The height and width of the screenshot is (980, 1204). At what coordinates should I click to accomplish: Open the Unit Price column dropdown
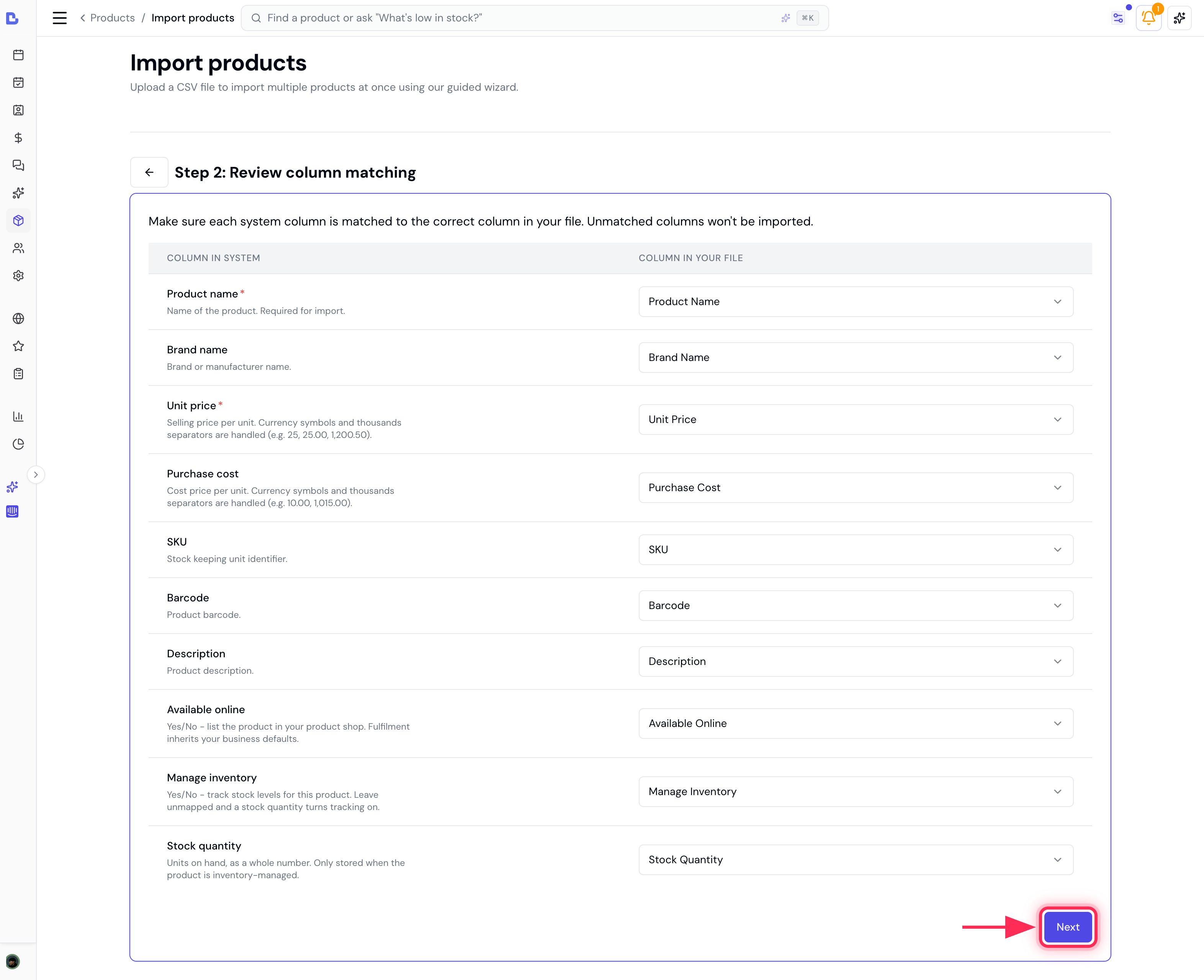click(856, 420)
